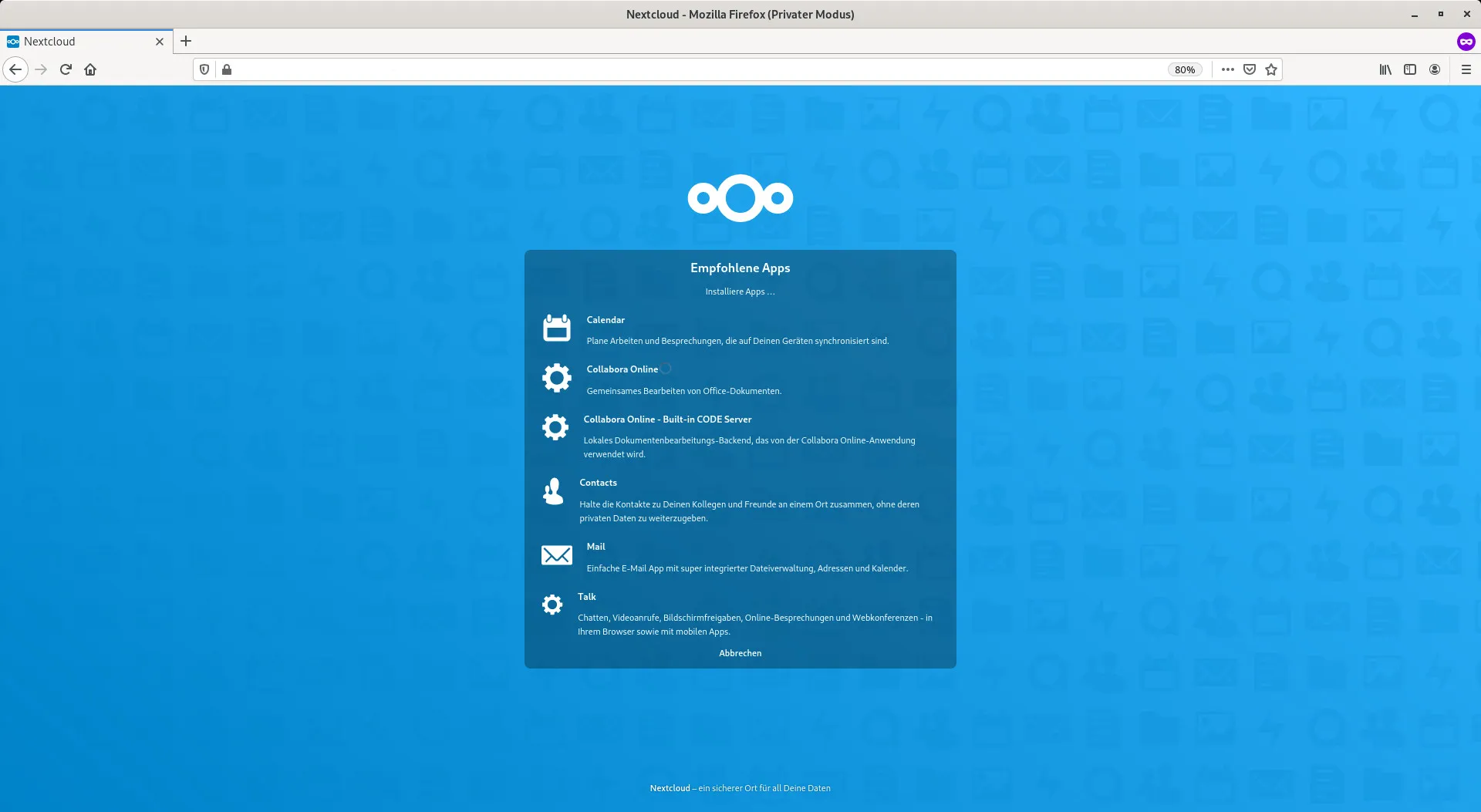
Task: Save page to Pocket icon
Action: [1250, 69]
